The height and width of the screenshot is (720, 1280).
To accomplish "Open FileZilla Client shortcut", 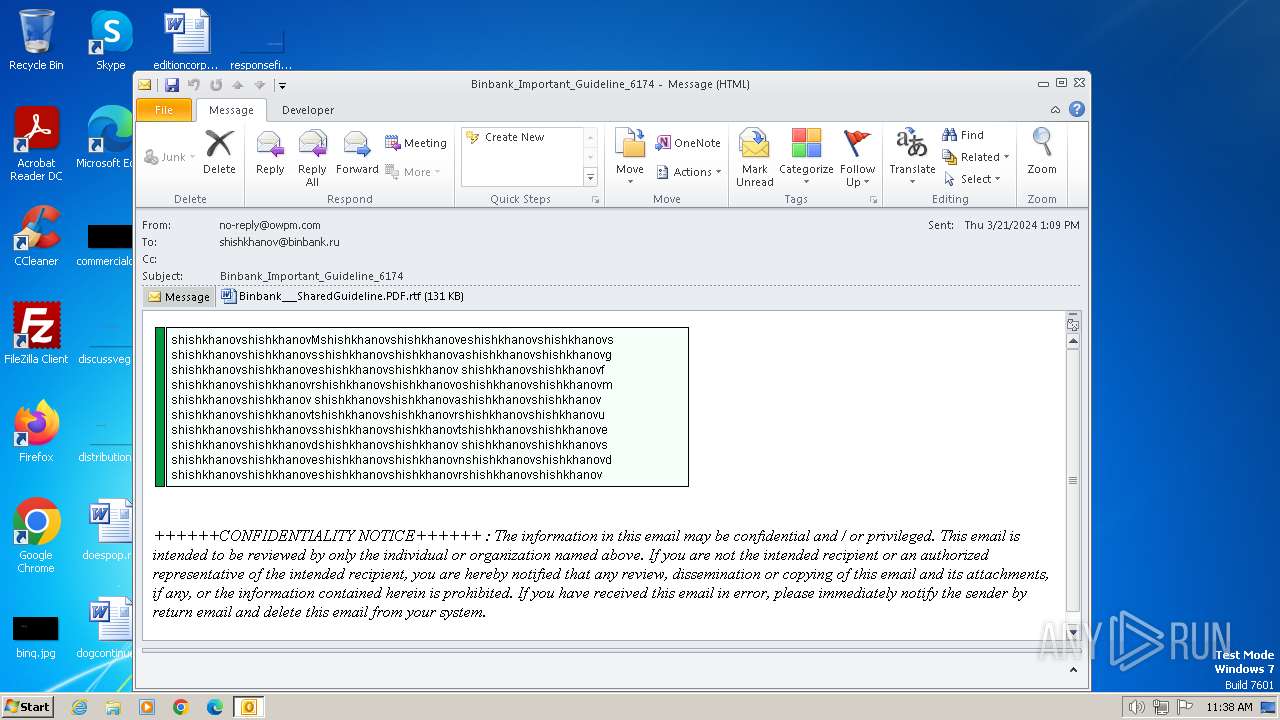I will tap(36, 334).
